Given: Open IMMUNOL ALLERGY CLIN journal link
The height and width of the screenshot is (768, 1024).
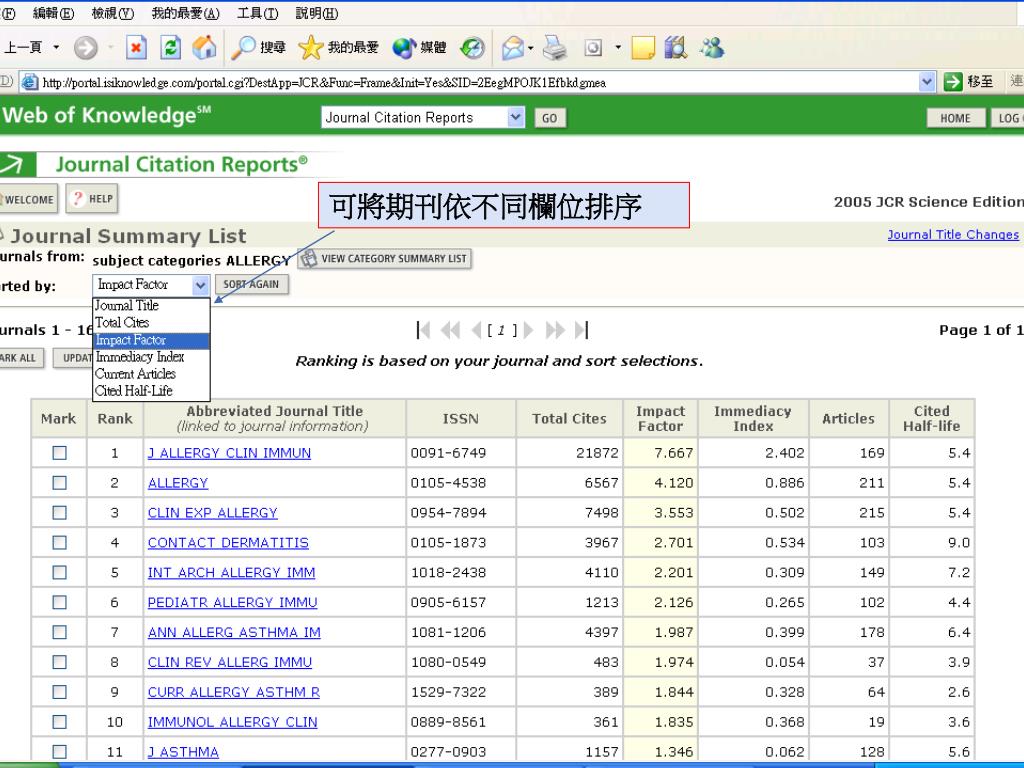Looking at the screenshot, I should [x=232, y=722].
